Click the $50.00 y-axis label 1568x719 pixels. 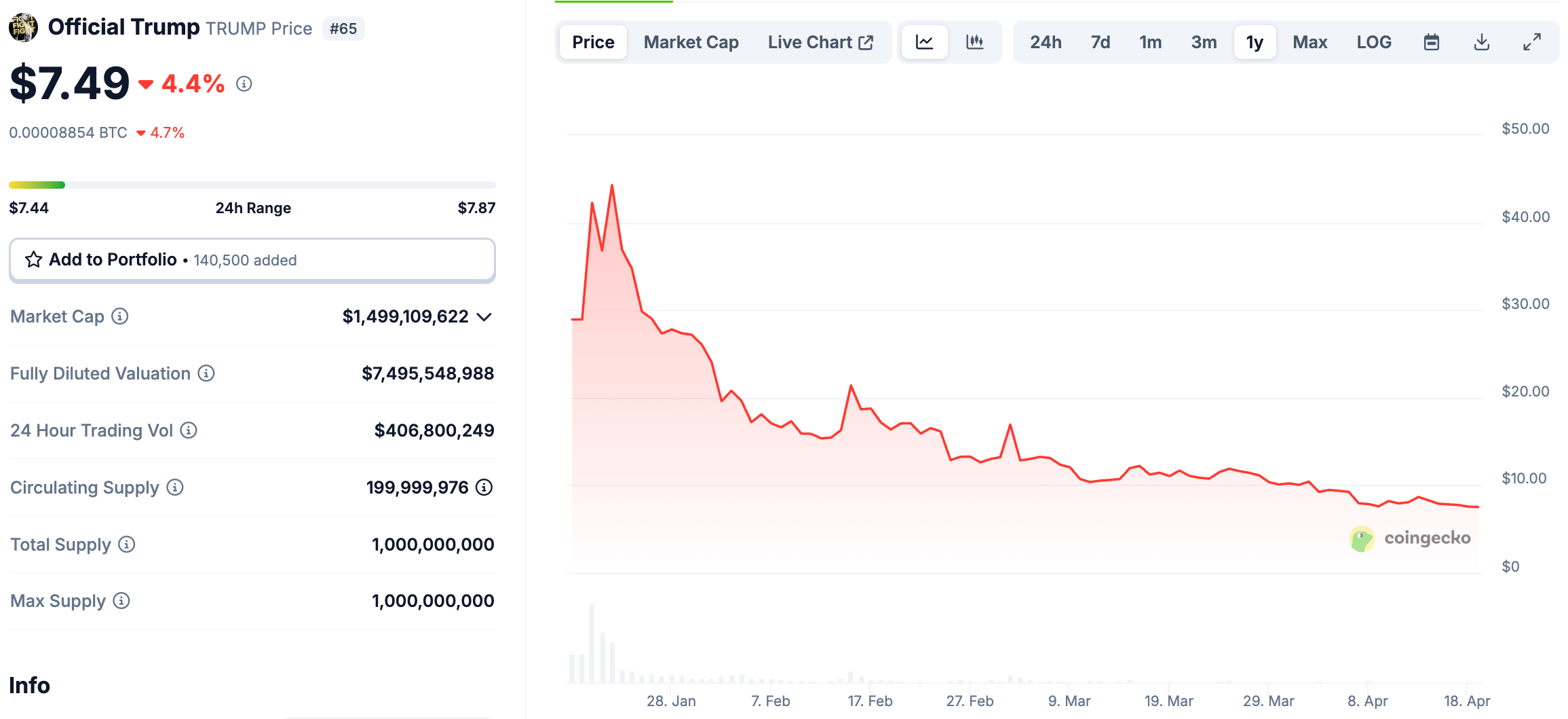click(1525, 128)
